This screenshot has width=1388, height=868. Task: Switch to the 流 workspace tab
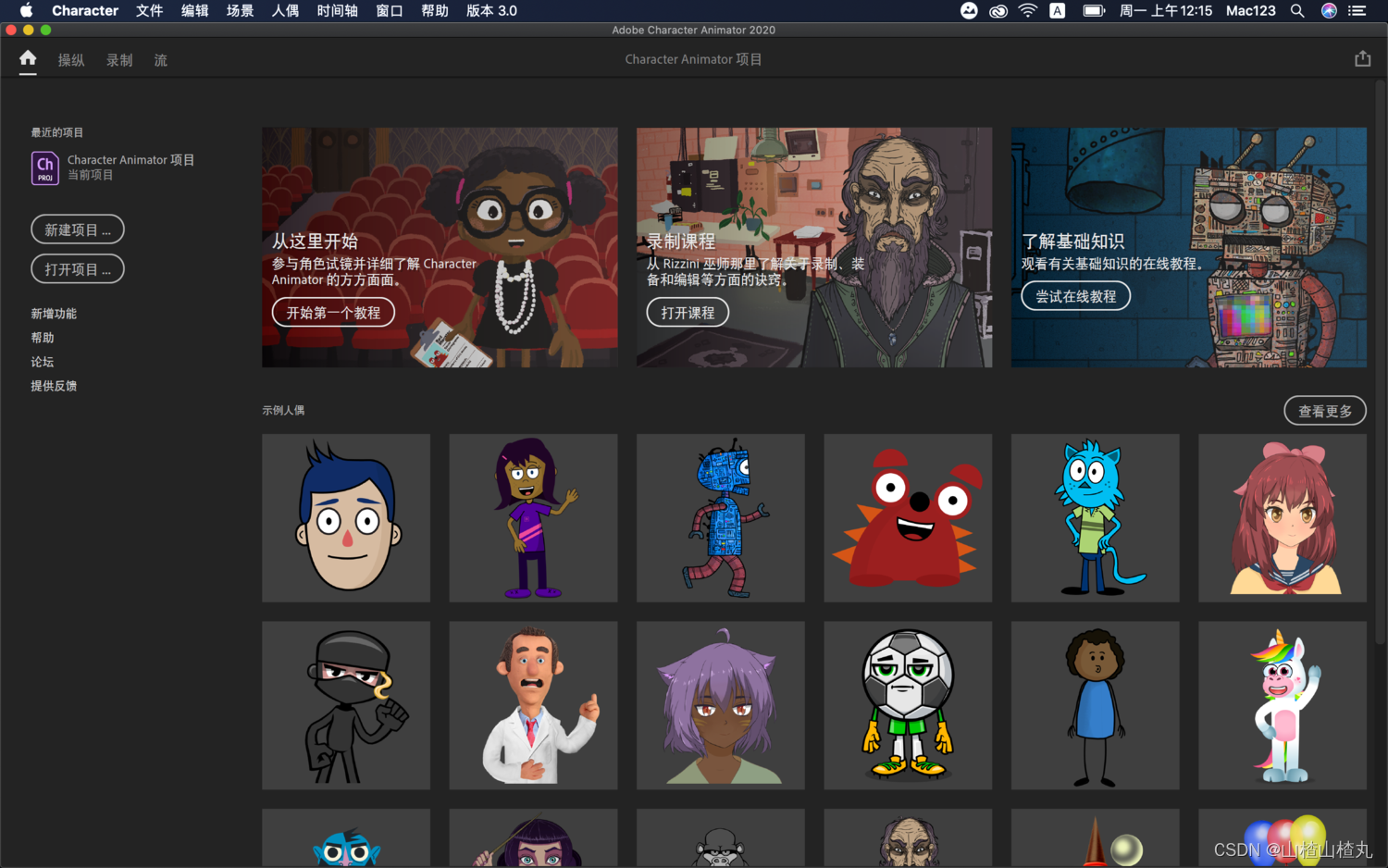click(161, 60)
